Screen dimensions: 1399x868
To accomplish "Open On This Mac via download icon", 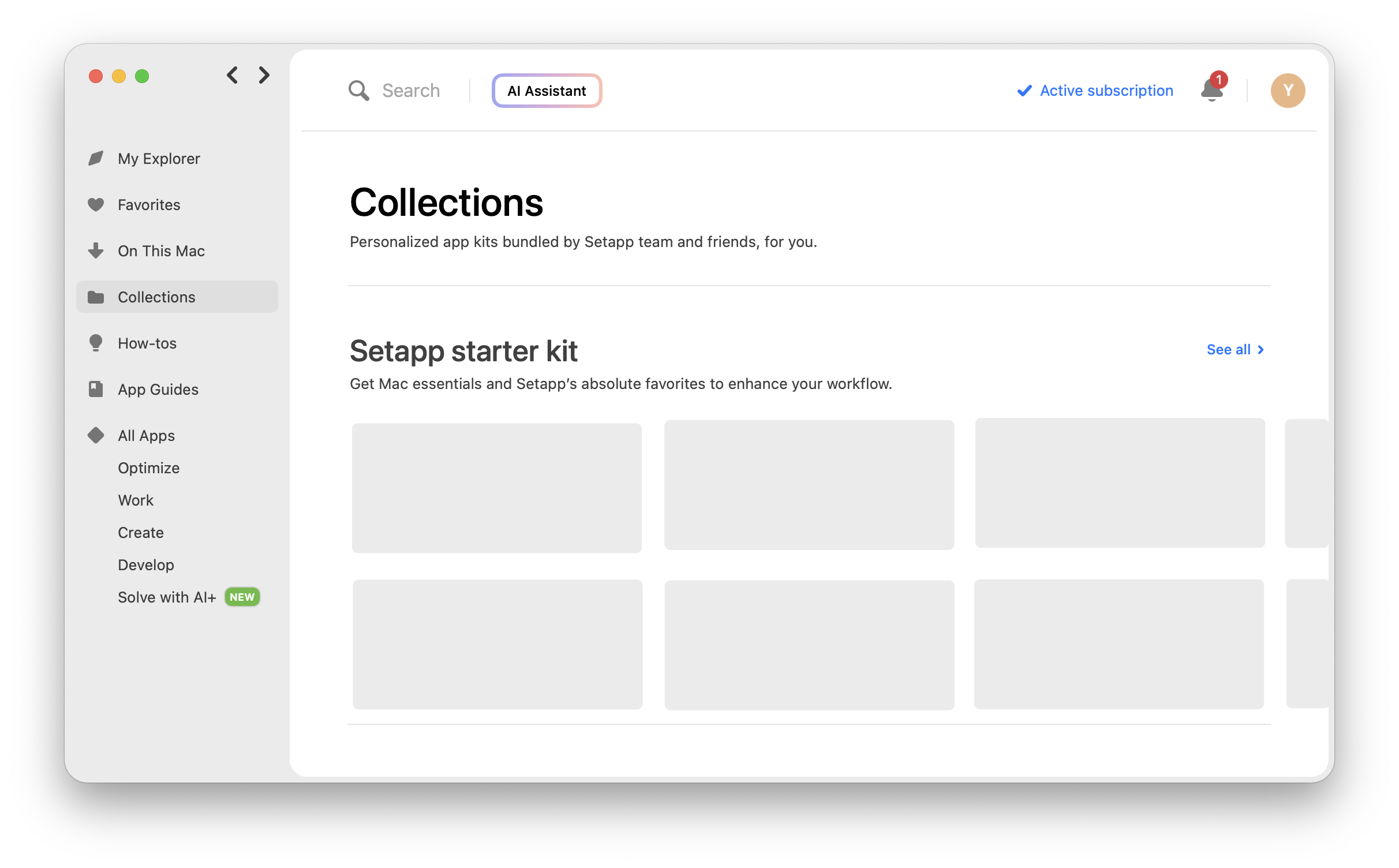I will (96, 250).
